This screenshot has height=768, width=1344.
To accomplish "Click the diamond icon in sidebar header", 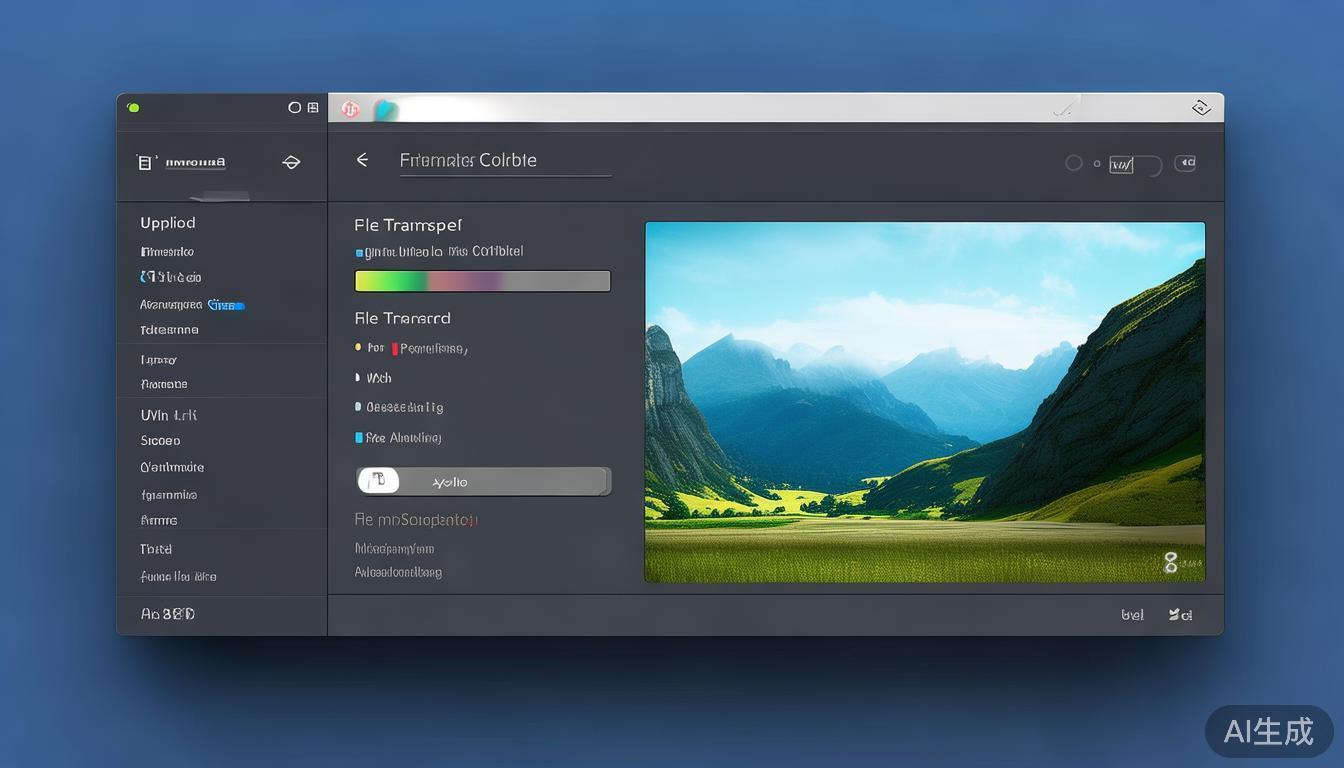I will pyautogui.click(x=291, y=162).
